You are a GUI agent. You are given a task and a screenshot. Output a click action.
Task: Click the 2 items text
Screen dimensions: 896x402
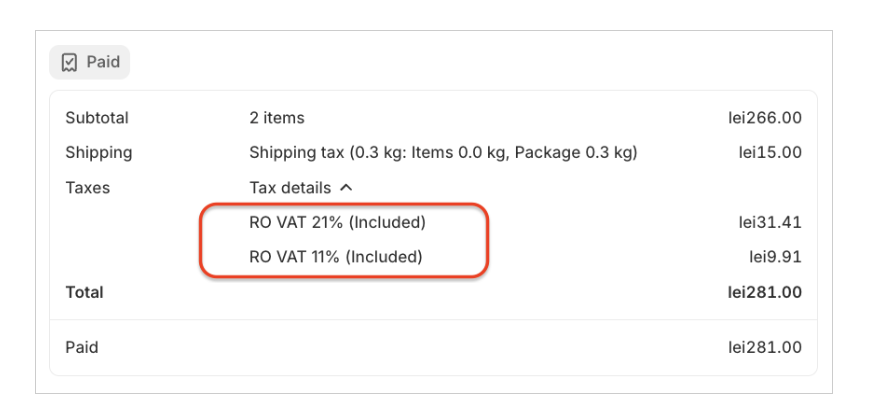pyautogui.click(x=277, y=118)
